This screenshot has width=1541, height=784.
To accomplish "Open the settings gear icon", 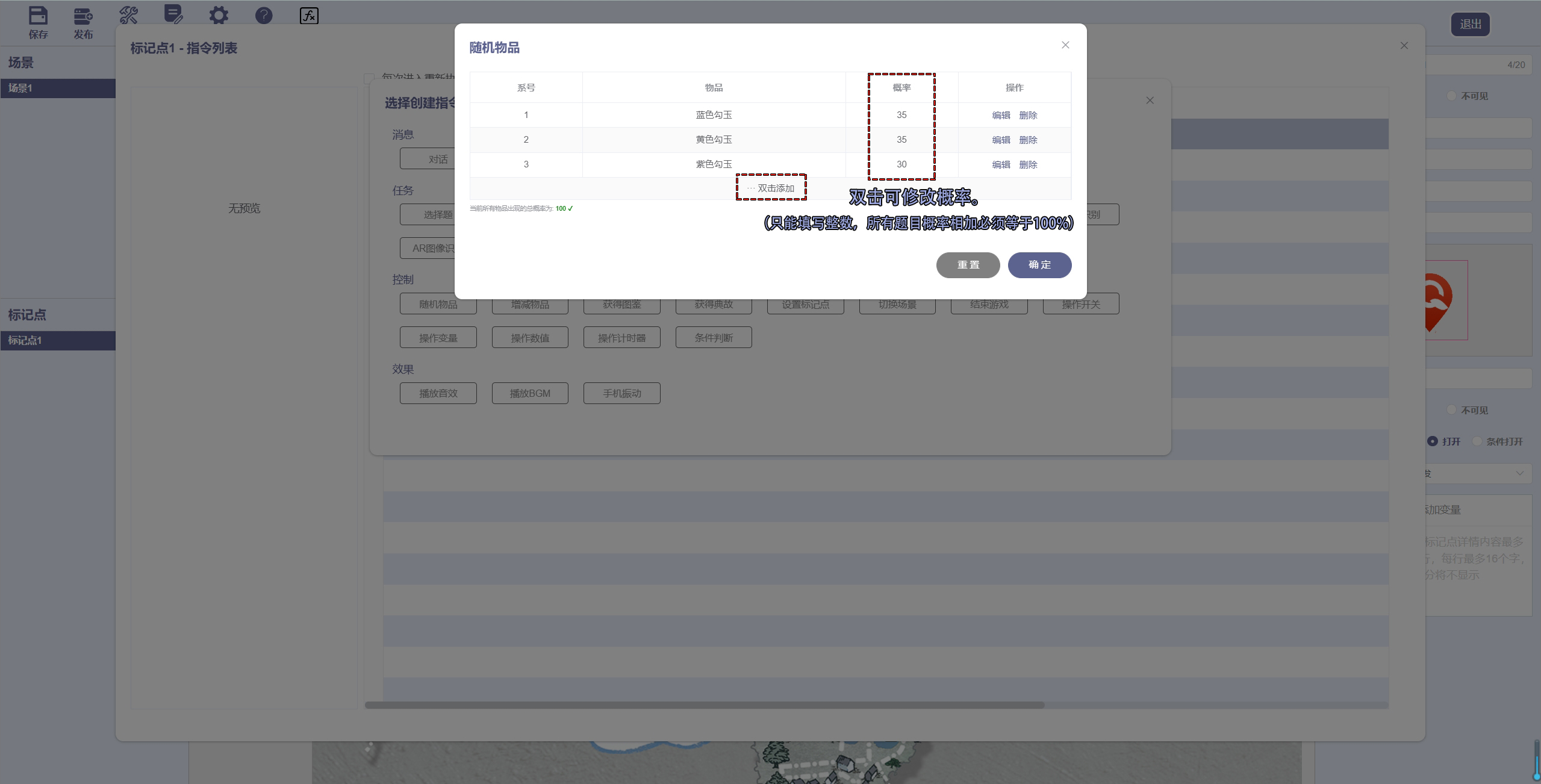I will click(219, 15).
